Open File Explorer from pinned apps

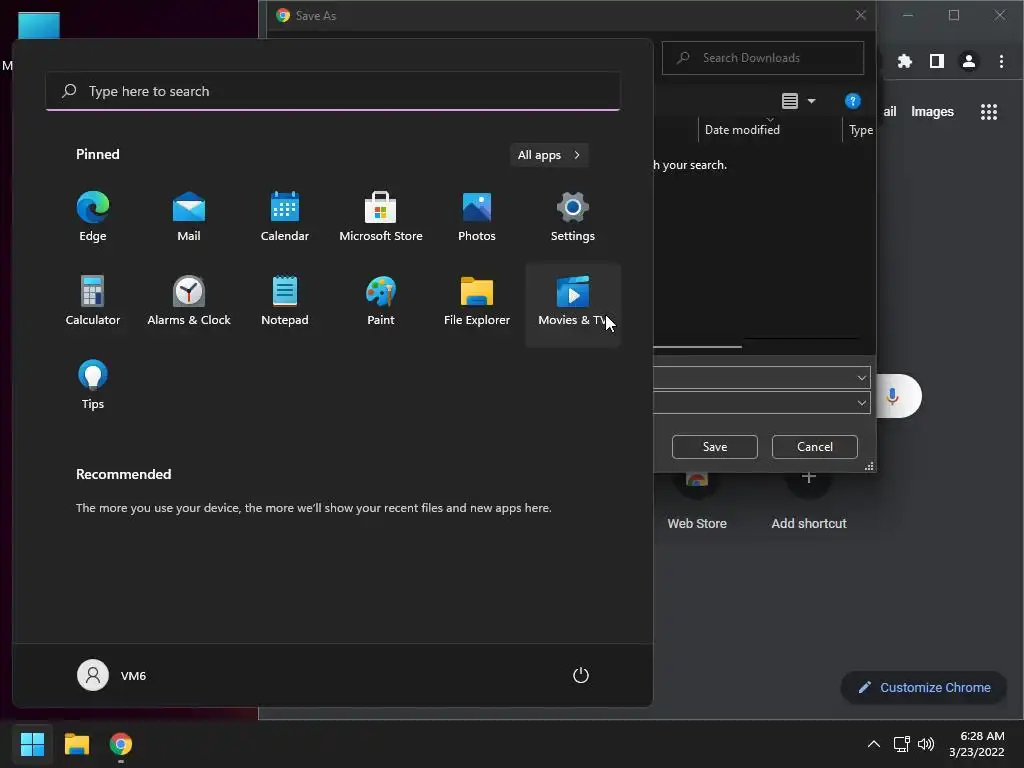point(477,301)
